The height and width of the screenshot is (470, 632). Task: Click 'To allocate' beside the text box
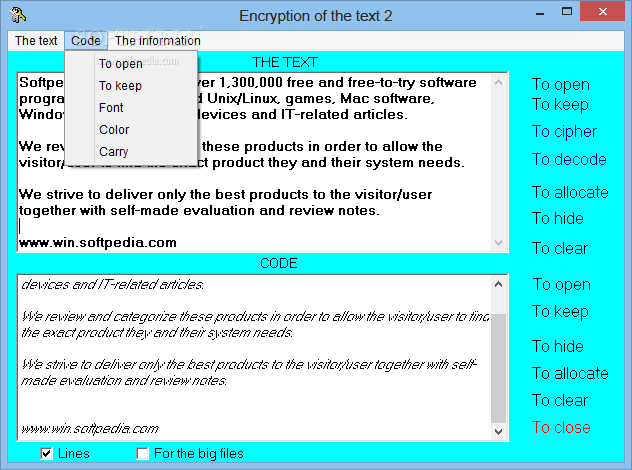click(570, 192)
